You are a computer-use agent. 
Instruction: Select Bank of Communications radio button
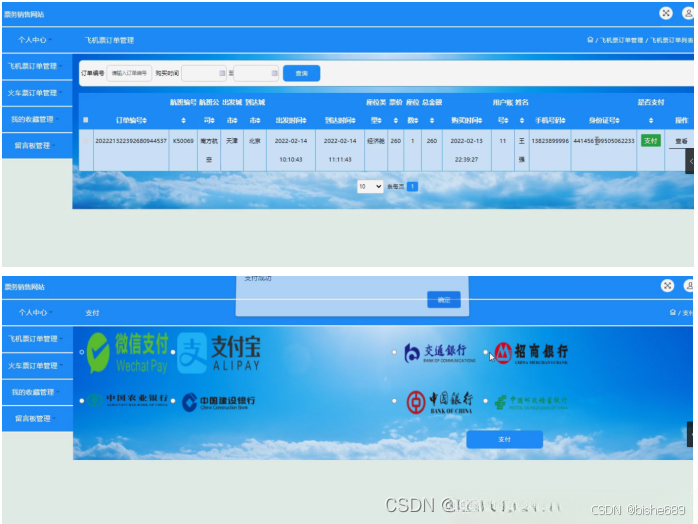[394, 352]
